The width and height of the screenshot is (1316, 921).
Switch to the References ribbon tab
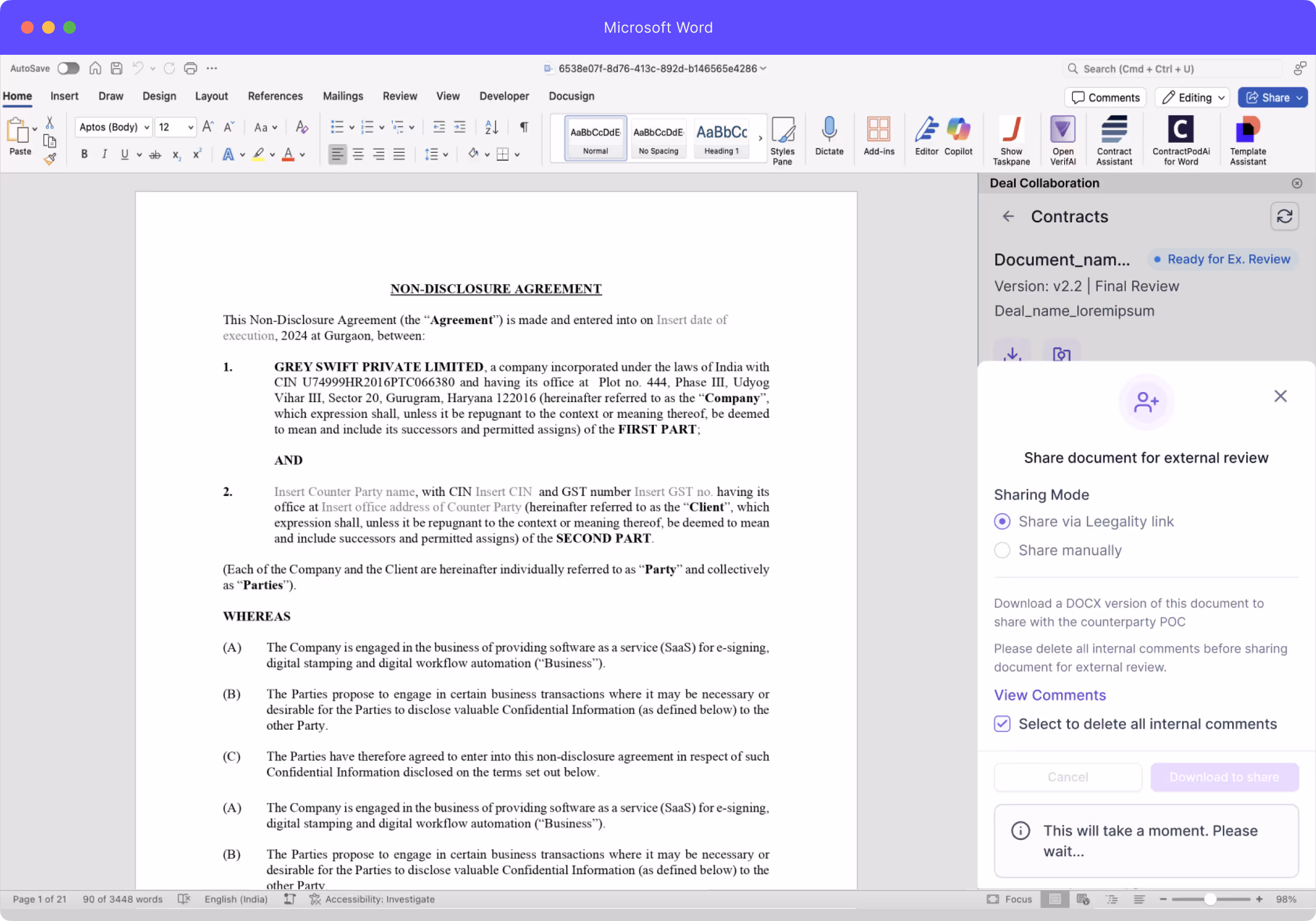(x=275, y=96)
